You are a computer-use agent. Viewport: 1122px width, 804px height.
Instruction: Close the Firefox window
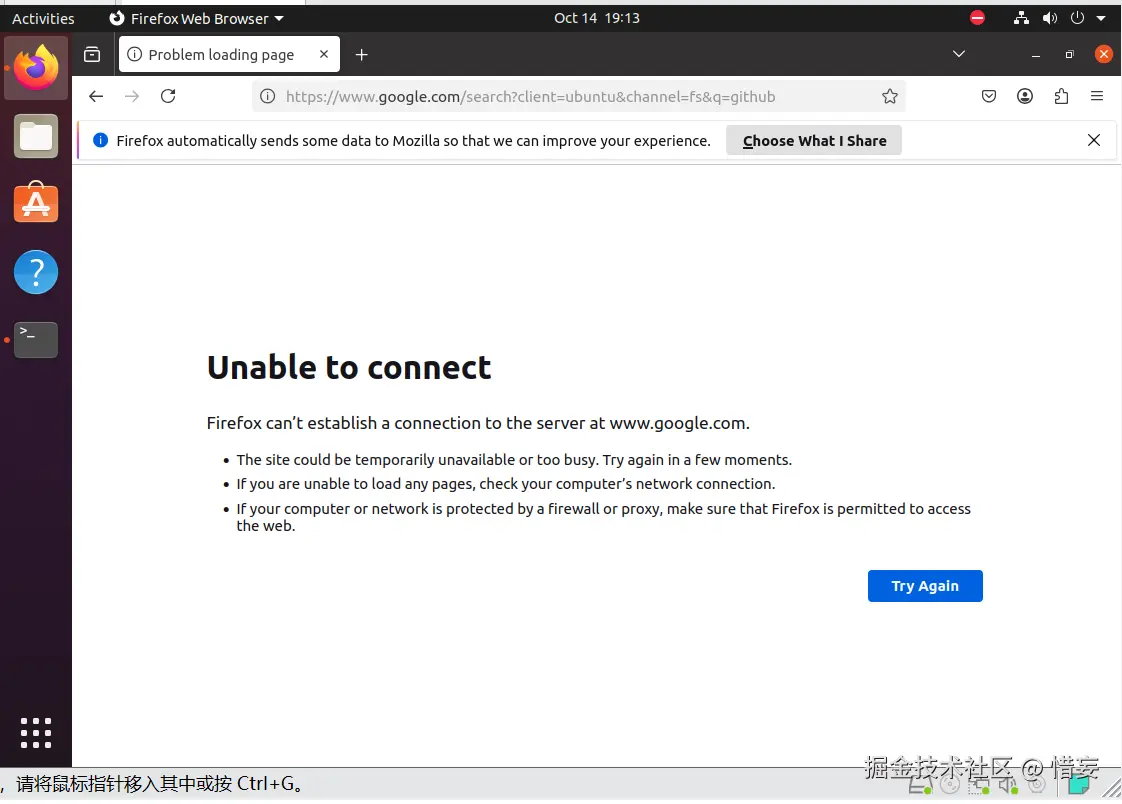tap(1103, 54)
